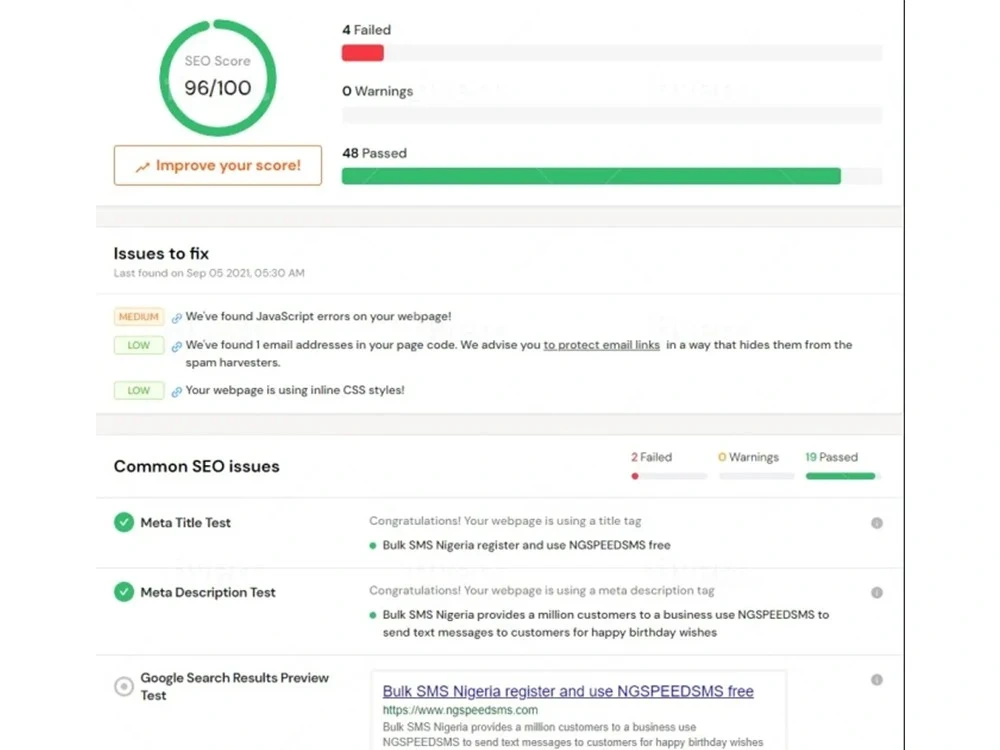Open the Bulk SMS Nigeria search preview title link
Image resolution: width=1000 pixels, height=750 pixels.
tap(568, 691)
